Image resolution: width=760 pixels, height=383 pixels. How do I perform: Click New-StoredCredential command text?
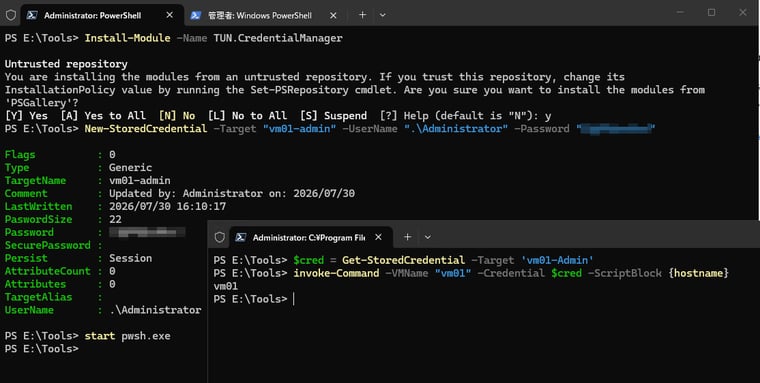coord(146,129)
